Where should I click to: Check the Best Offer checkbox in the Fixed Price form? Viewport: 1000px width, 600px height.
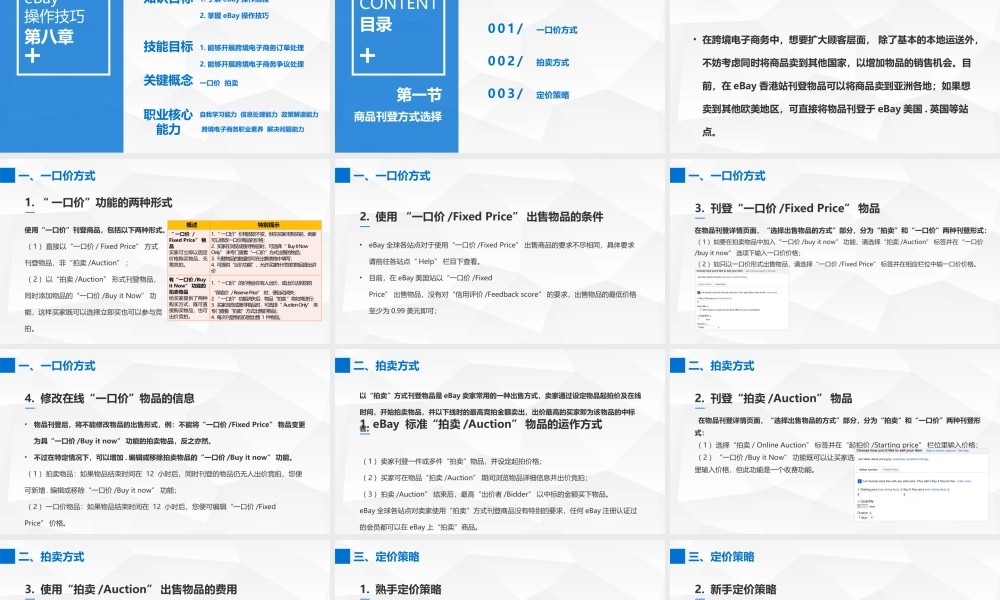click(700, 309)
